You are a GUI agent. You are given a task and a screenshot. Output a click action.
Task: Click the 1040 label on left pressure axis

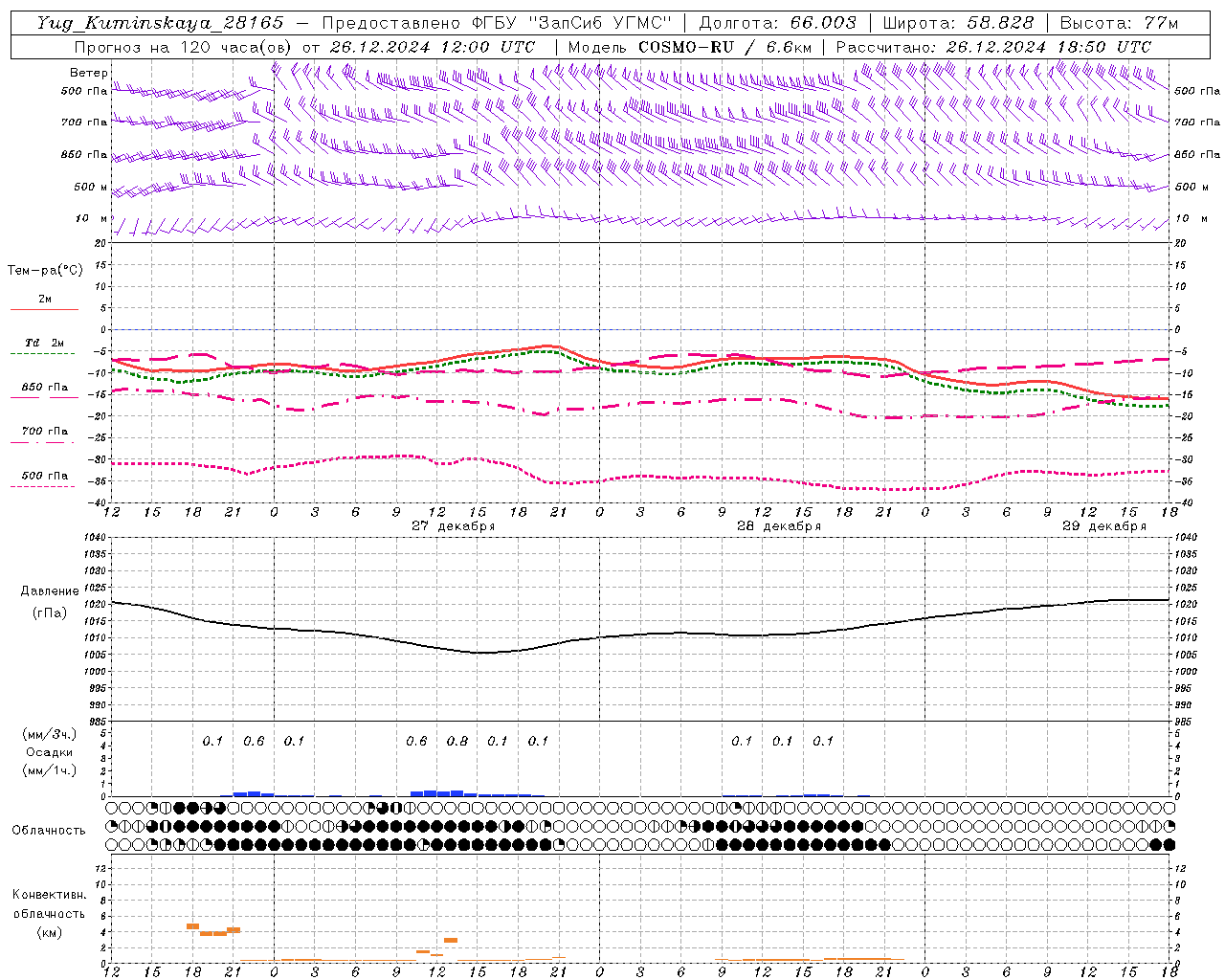(97, 538)
